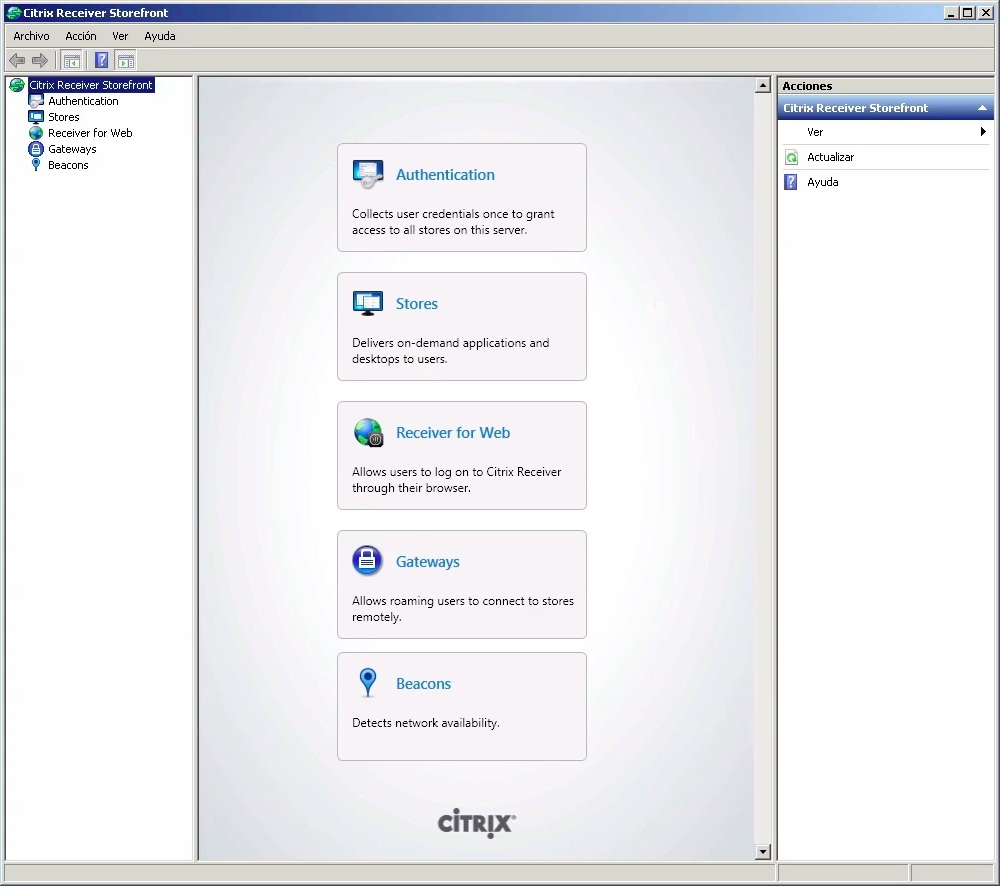This screenshot has height=886, width=1000.
Task: Click text 'Collects user credentials once to grant'
Action: point(453,214)
